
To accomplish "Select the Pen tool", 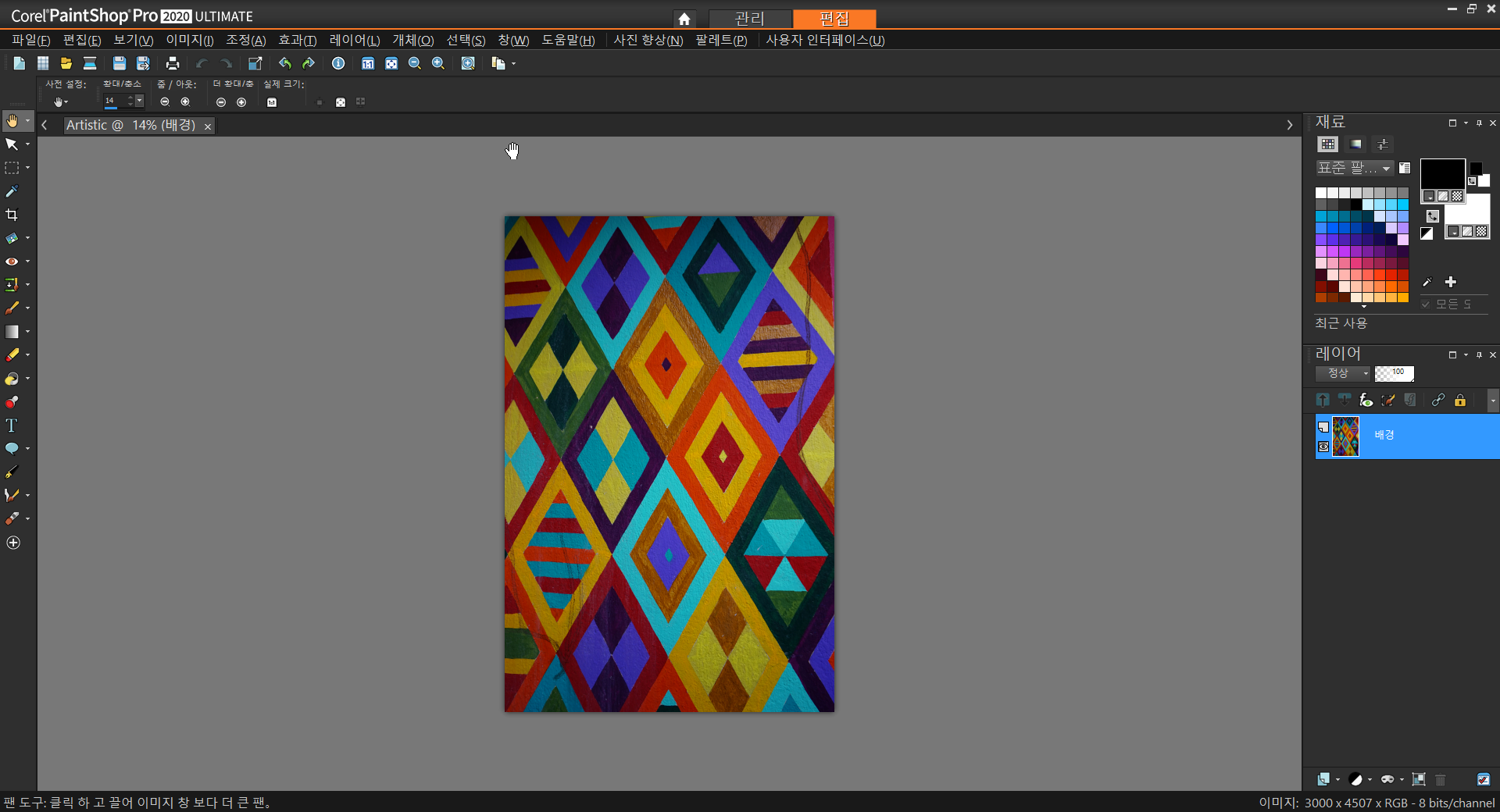I will pyautogui.click(x=12, y=472).
